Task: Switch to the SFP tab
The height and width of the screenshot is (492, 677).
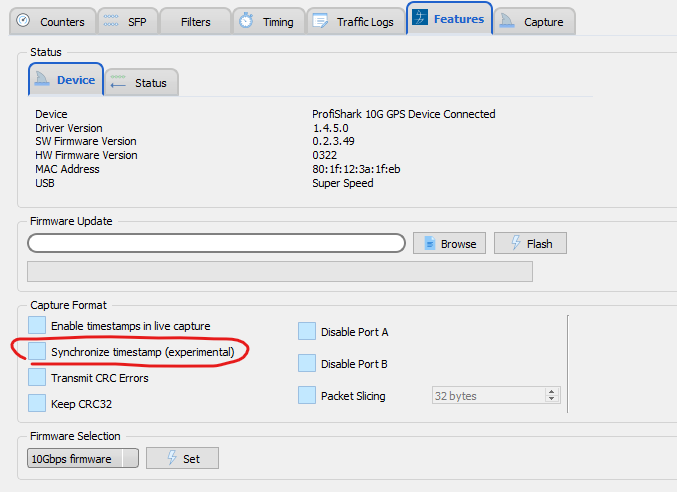Action: [x=124, y=21]
